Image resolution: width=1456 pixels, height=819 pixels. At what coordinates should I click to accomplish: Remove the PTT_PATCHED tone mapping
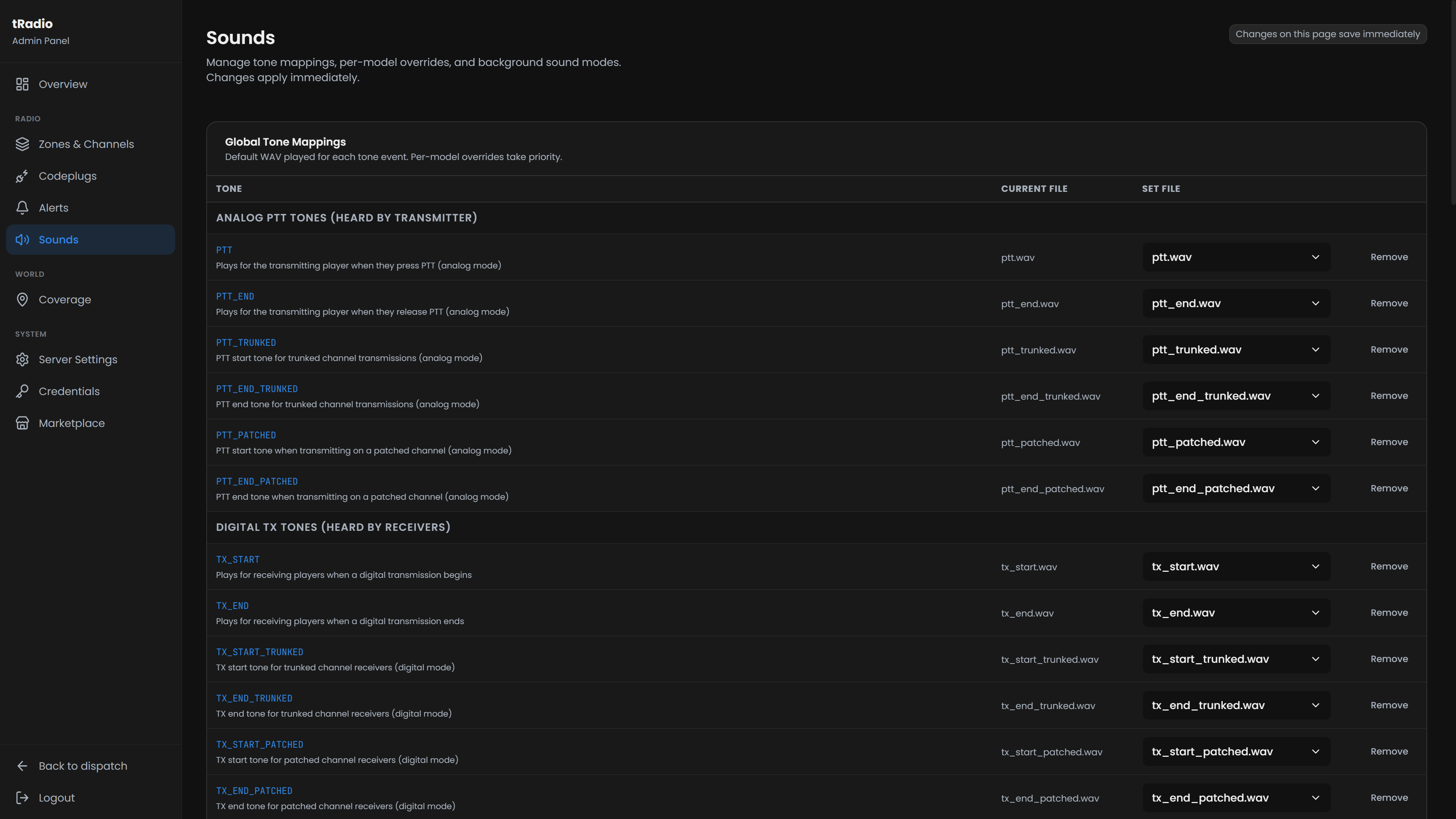pyautogui.click(x=1389, y=442)
